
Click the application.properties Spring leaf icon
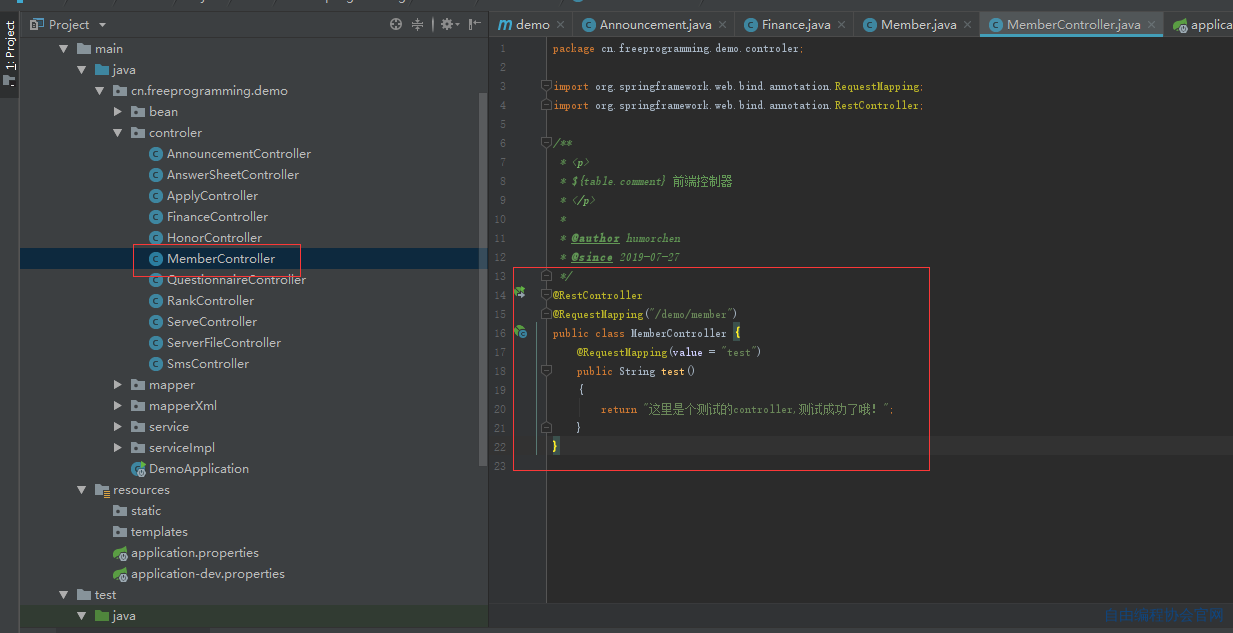(x=120, y=553)
